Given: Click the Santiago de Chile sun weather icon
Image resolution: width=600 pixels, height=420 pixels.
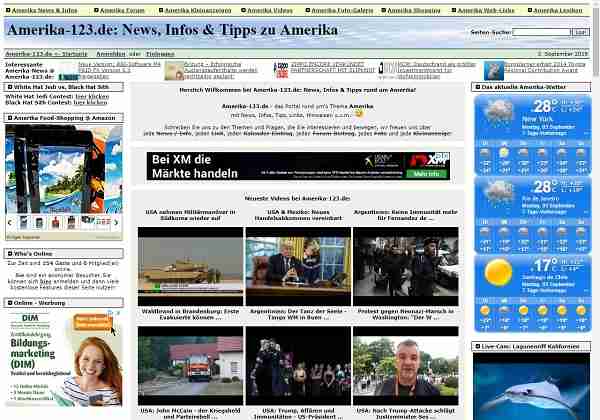Looking at the screenshot, I should coord(498,272).
